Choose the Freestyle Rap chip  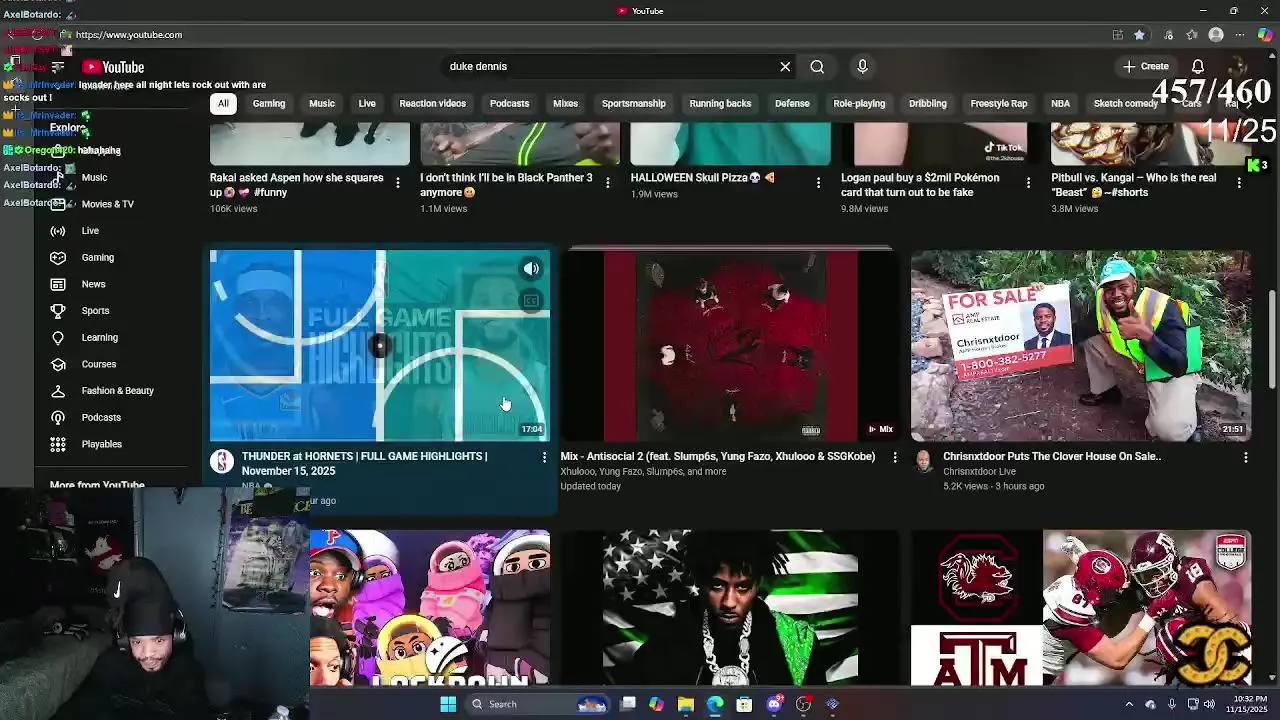tap(999, 103)
